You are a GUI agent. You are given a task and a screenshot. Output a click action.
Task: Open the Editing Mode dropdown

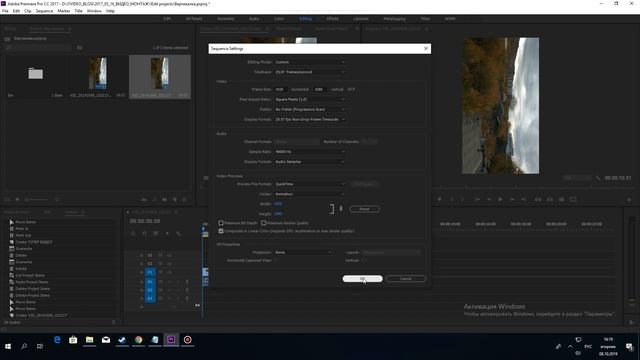(x=310, y=62)
